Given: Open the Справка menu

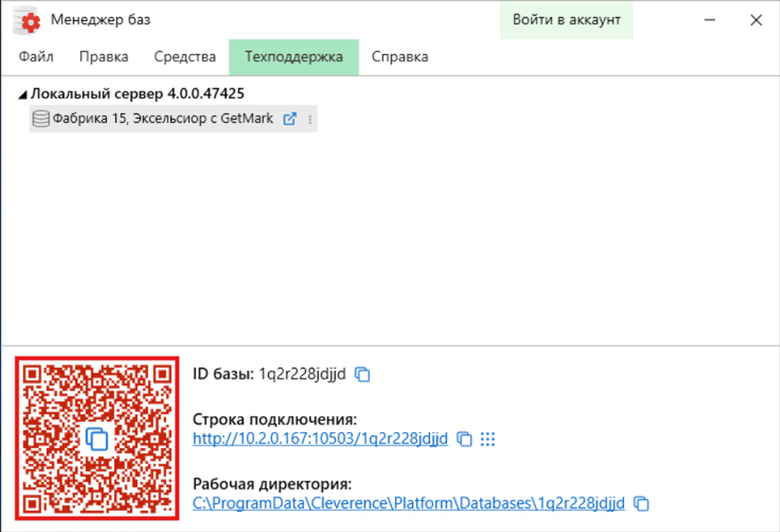Looking at the screenshot, I should (x=399, y=57).
